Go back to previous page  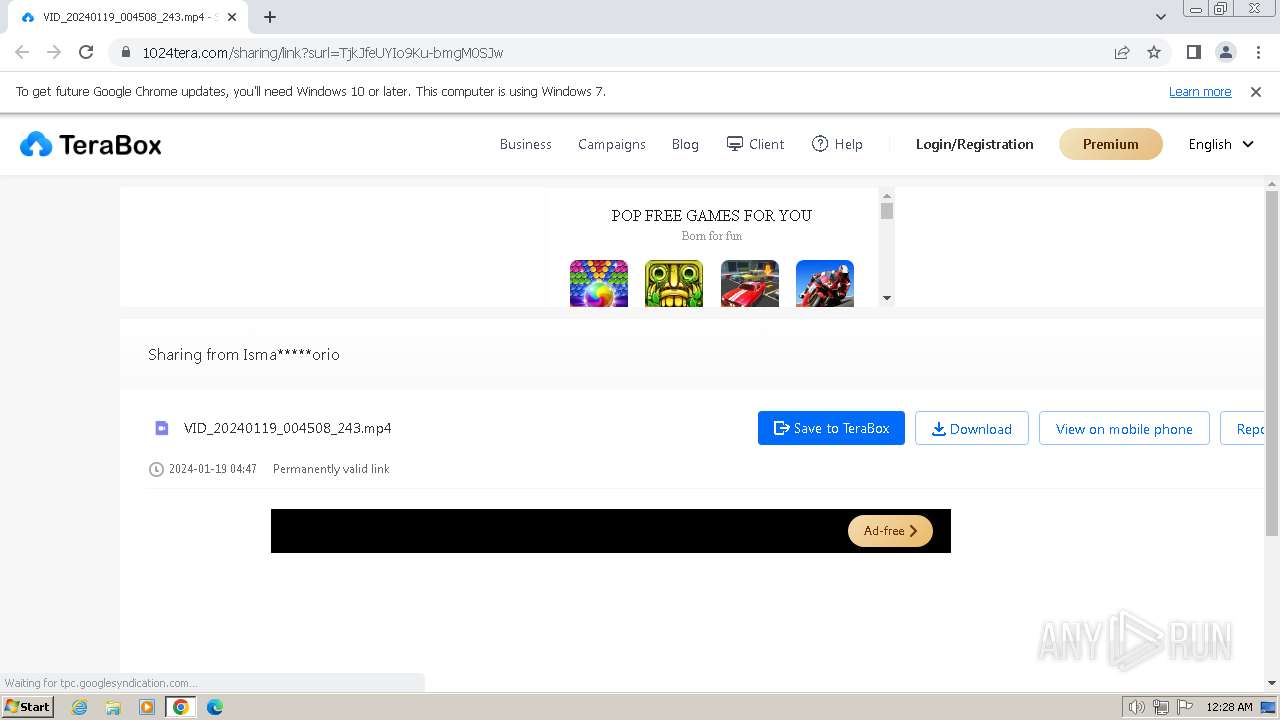[x=22, y=52]
